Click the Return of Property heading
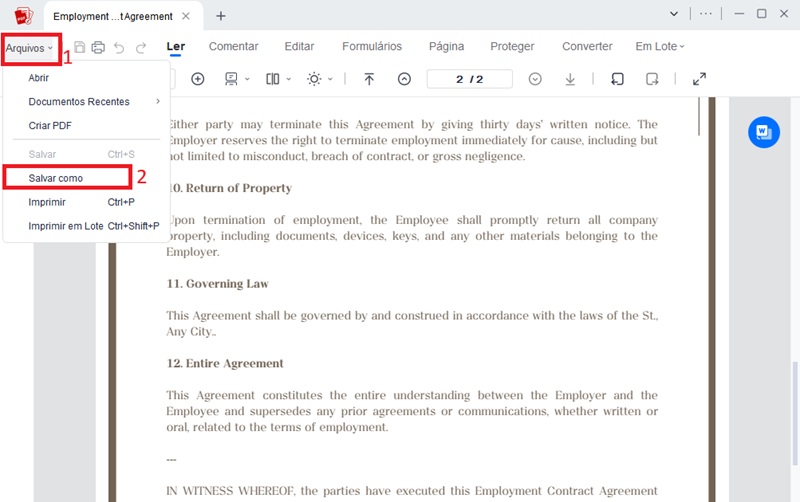Image resolution: width=800 pixels, height=502 pixels. pyautogui.click(x=230, y=188)
